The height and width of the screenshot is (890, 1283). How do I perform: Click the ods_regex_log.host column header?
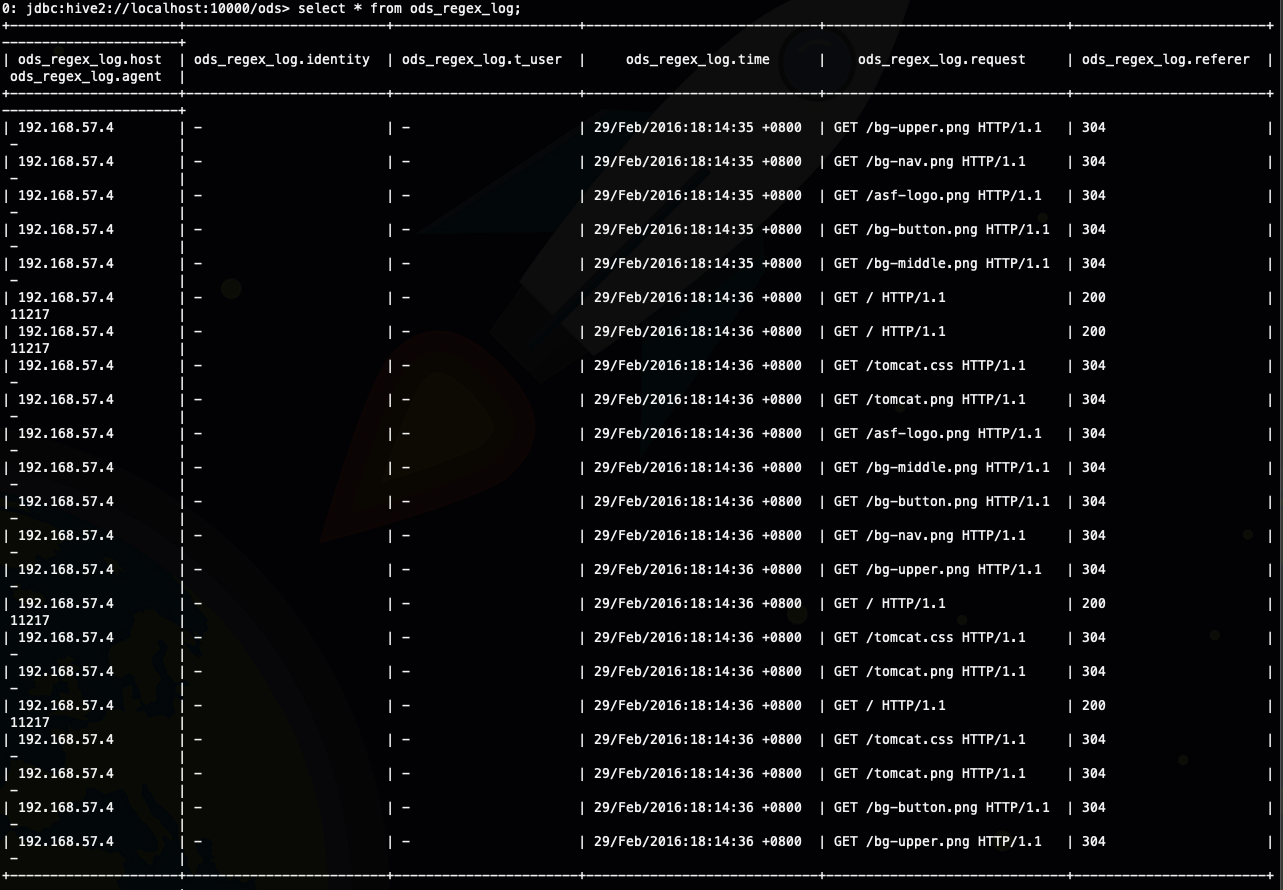pyautogui.click(x=89, y=60)
